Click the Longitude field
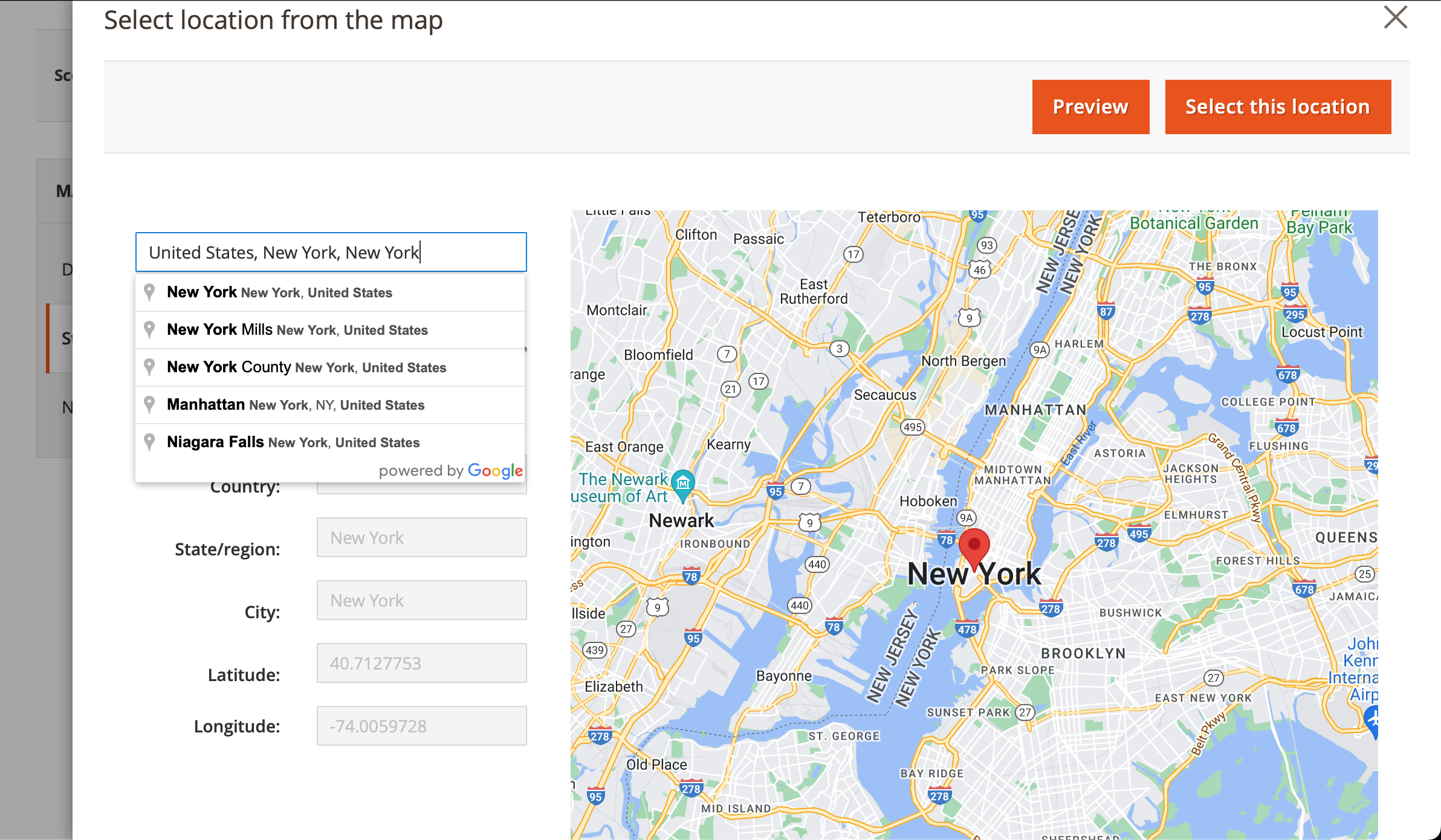The image size is (1441, 840). click(422, 726)
